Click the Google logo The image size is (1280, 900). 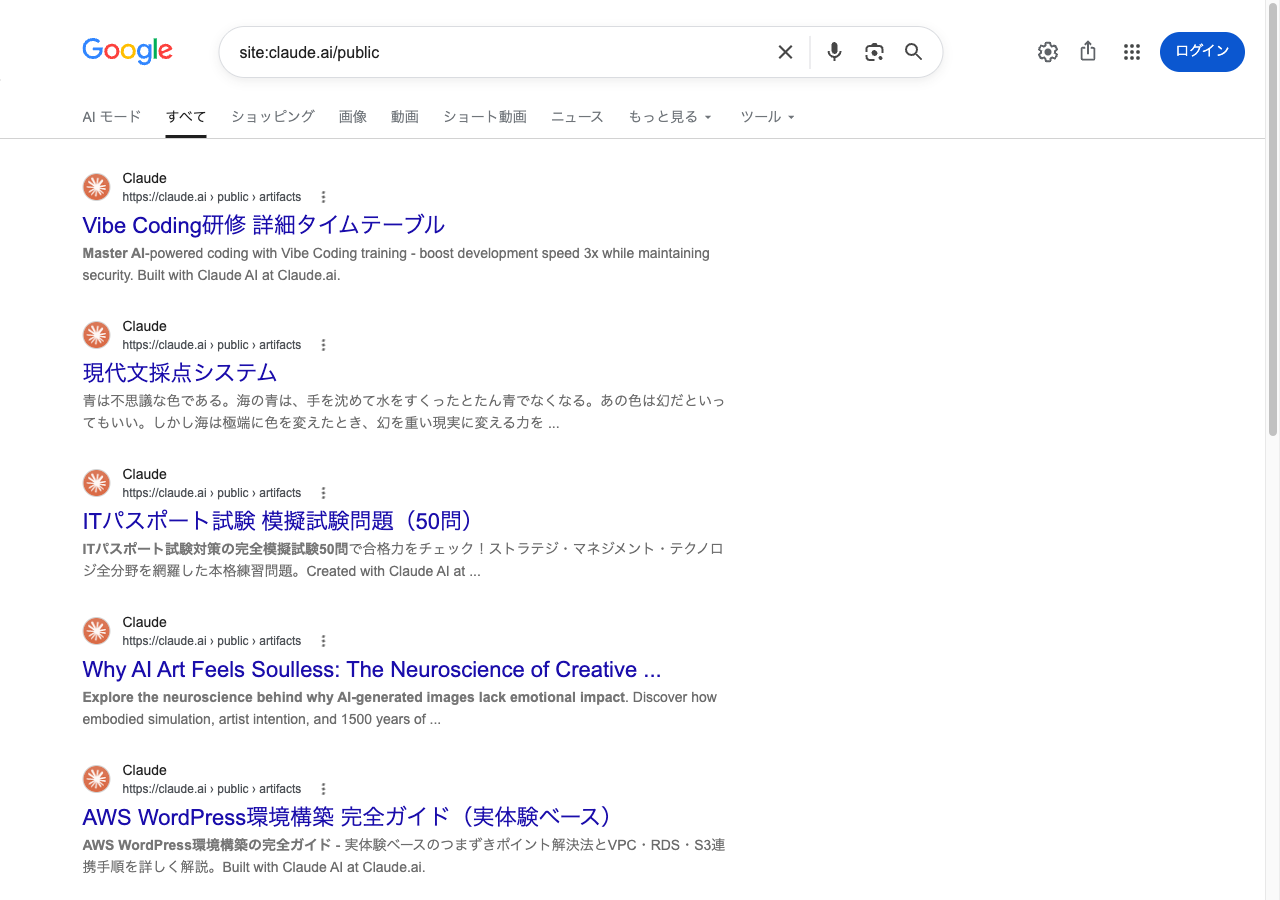click(x=127, y=51)
